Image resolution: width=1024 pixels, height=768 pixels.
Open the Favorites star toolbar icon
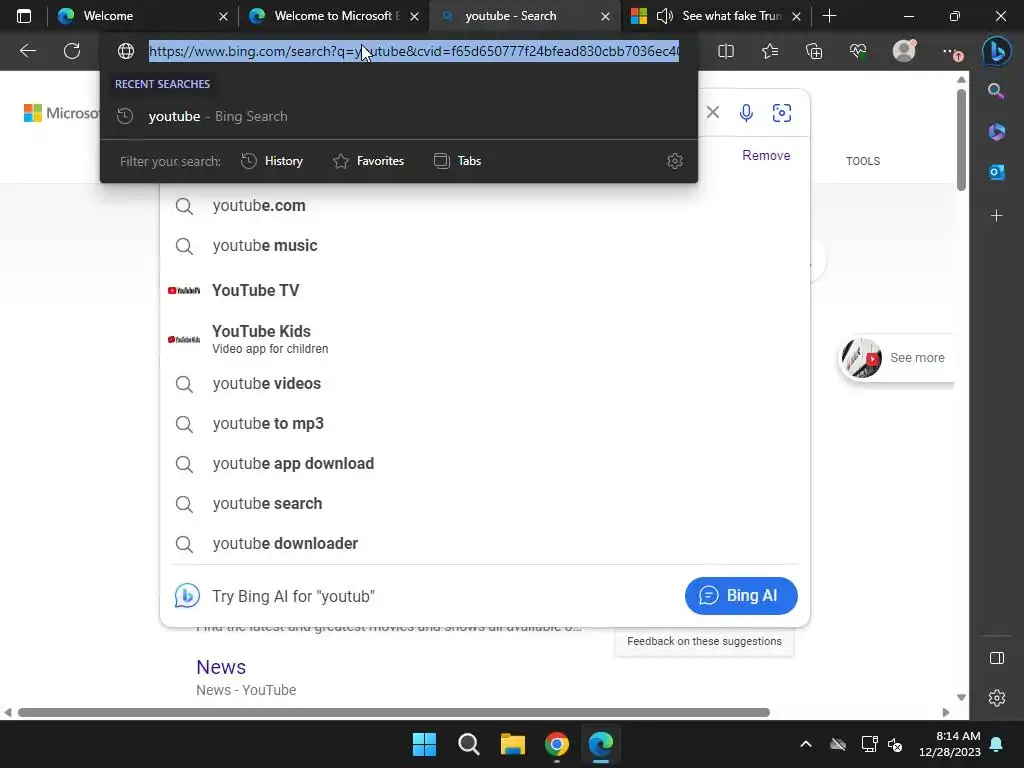(x=770, y=51)
